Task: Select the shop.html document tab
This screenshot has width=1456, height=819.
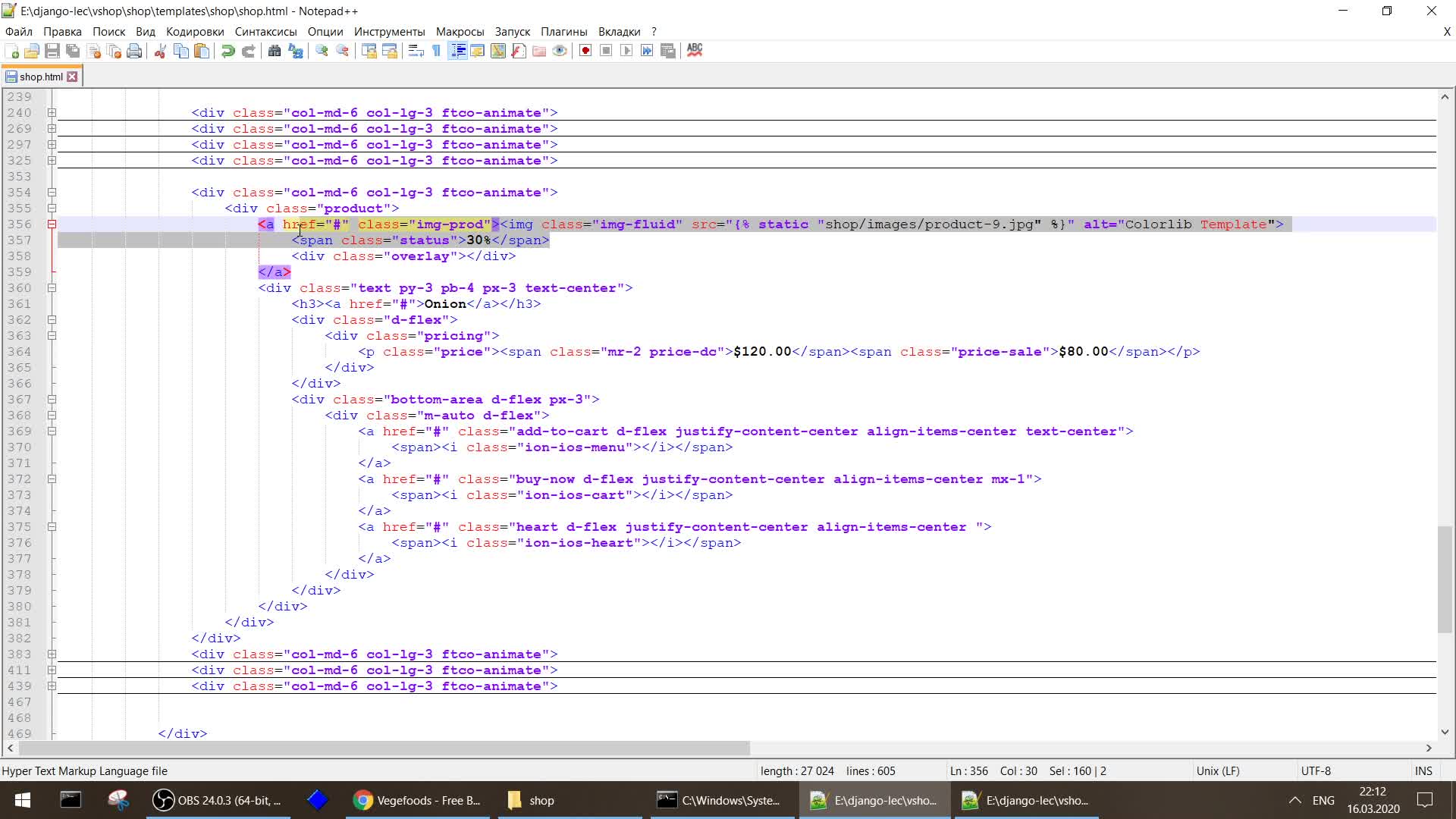Action: (x=41, y=77)
